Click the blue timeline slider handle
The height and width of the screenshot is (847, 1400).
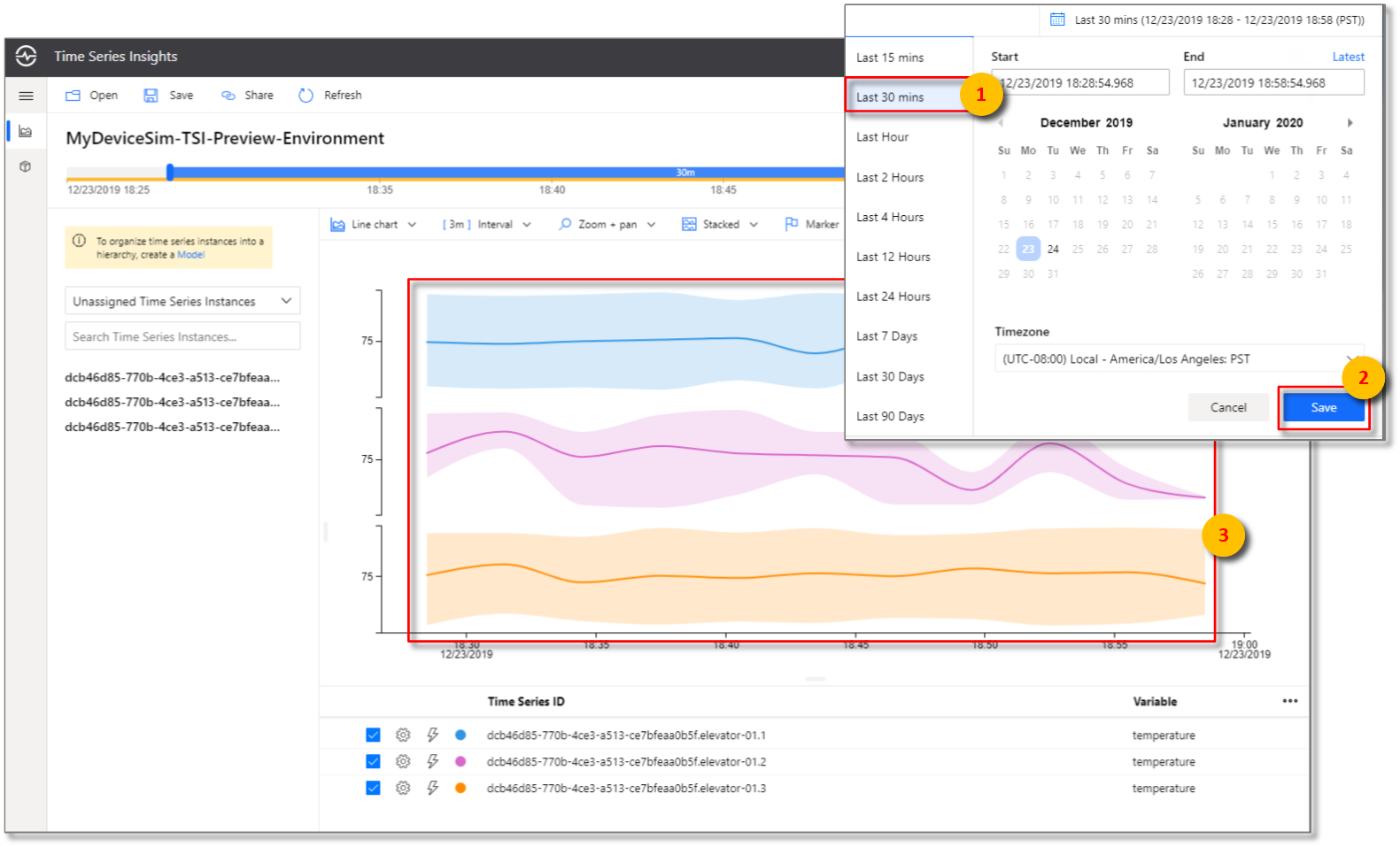click(170, 172)
